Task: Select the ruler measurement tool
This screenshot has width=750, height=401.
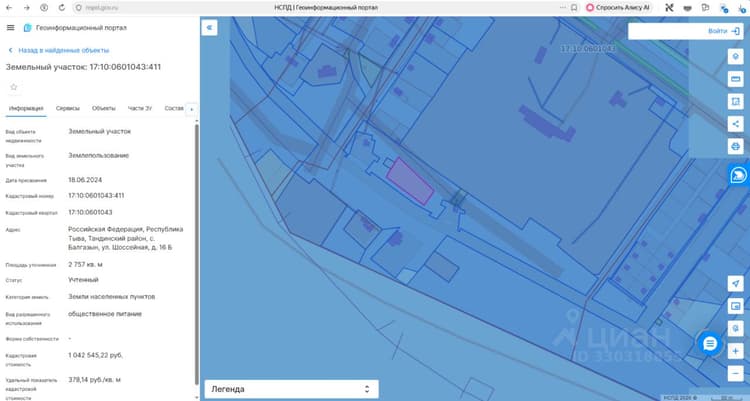Action: [735, 79]
